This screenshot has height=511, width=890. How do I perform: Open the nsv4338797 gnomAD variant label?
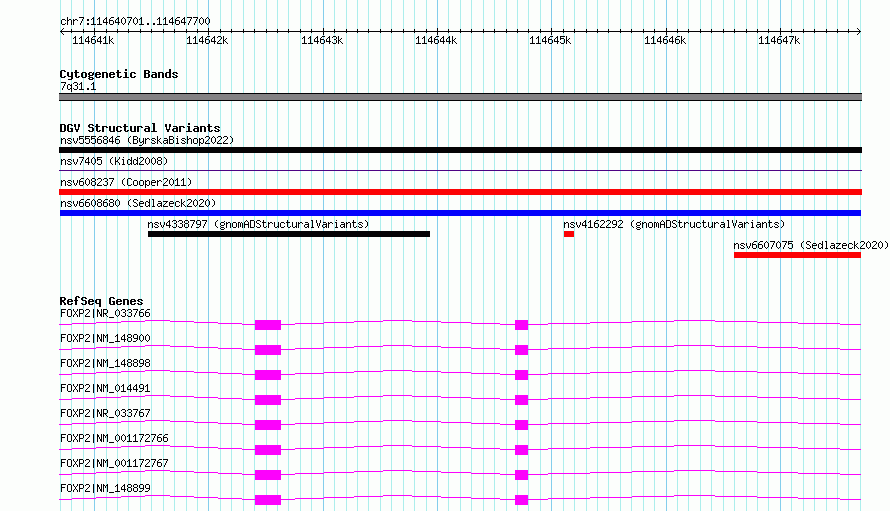pos(258,224)
